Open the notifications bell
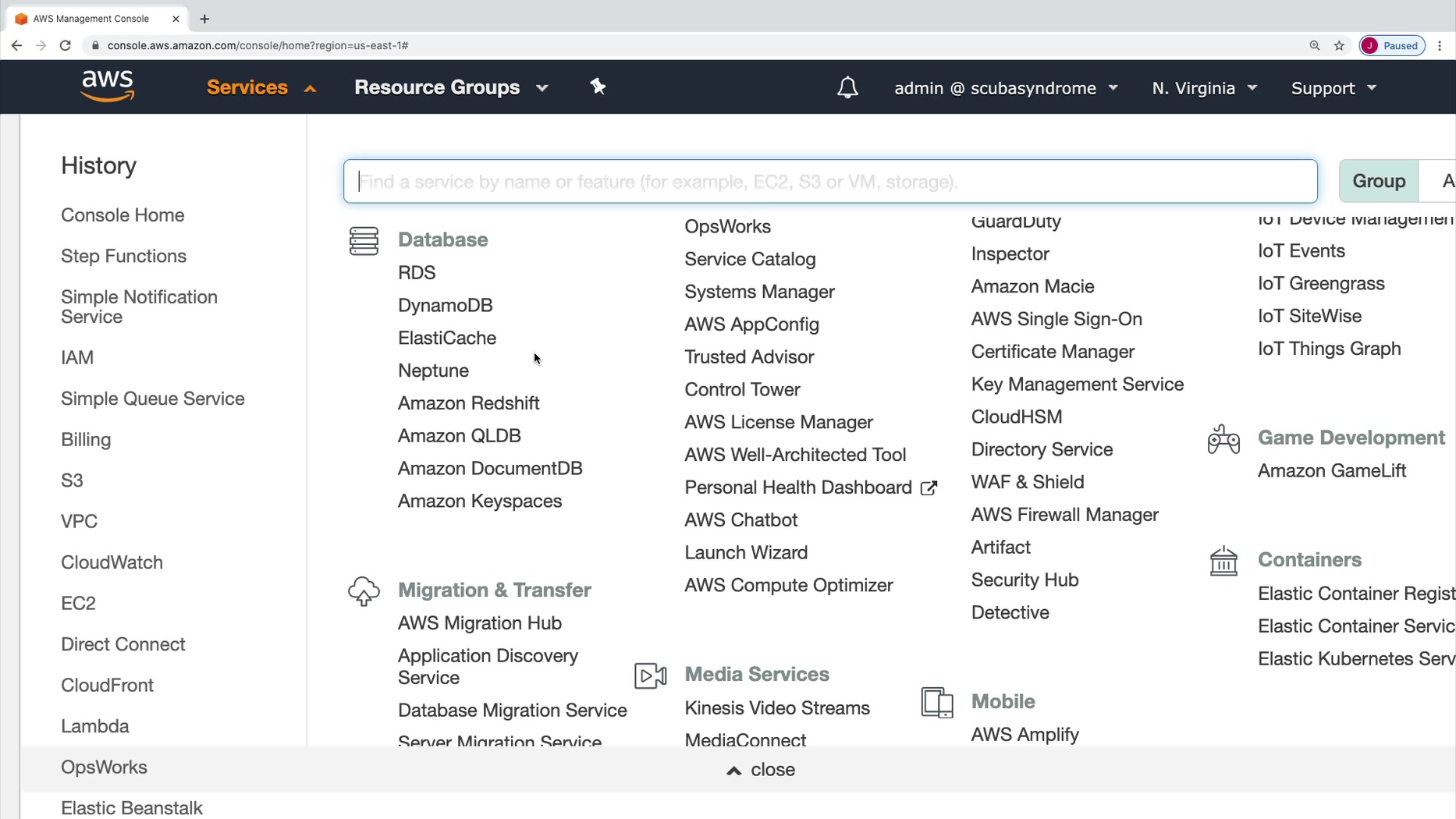 point(847,88)
